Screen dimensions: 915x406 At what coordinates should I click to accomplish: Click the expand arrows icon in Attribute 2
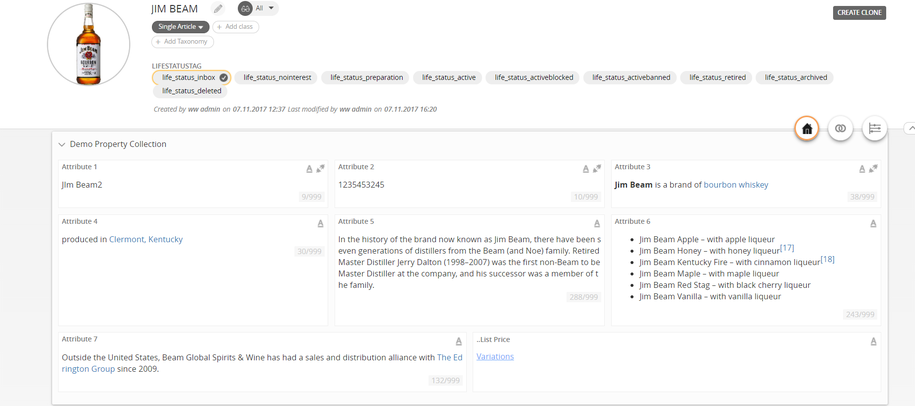tap(597, 169)
